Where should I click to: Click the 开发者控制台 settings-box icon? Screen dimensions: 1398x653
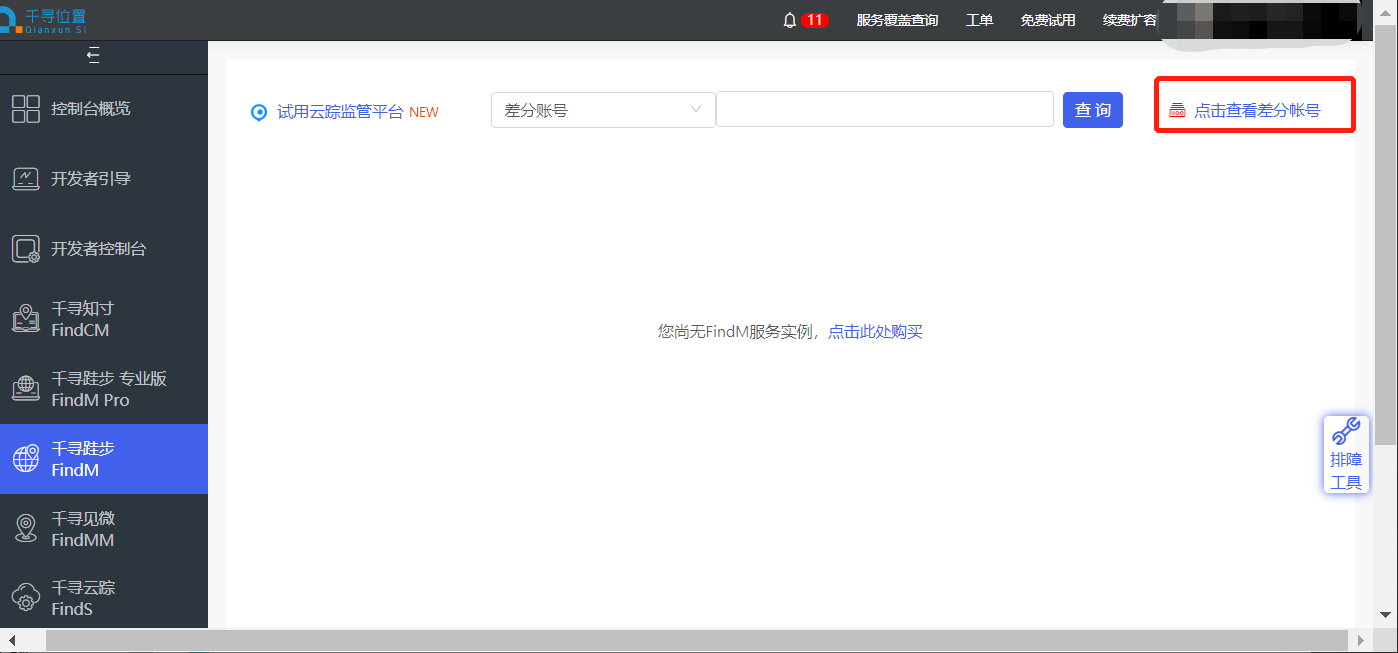pyautogui.click(x=26, y=249)
